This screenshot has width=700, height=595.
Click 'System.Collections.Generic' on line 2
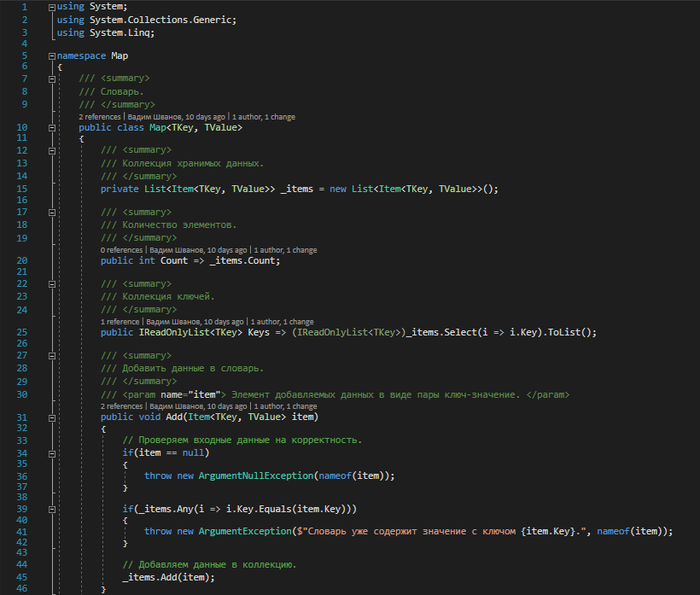(x=160, y=20)
